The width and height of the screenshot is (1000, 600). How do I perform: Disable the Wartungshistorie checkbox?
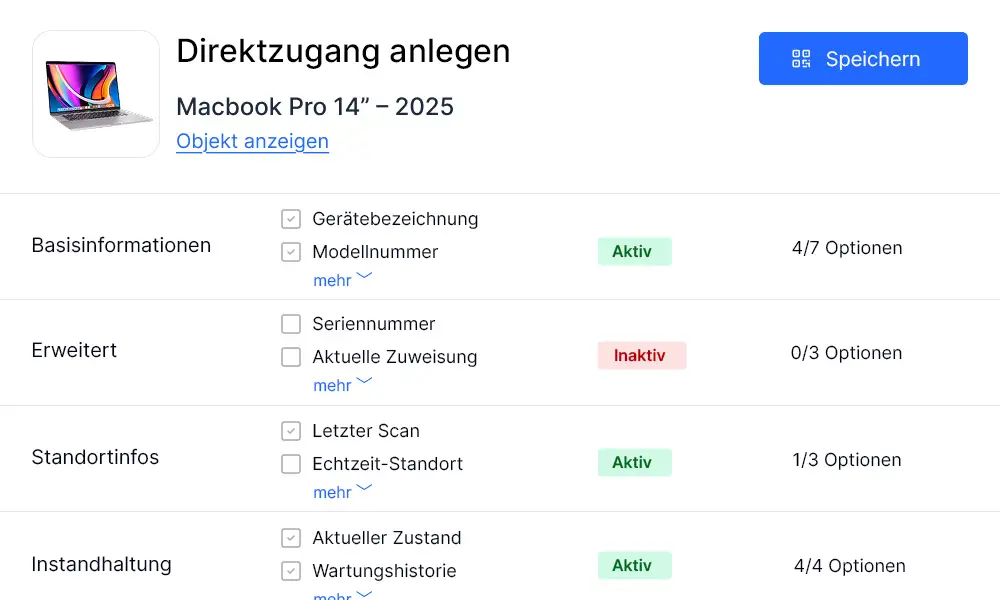[291, 571]
